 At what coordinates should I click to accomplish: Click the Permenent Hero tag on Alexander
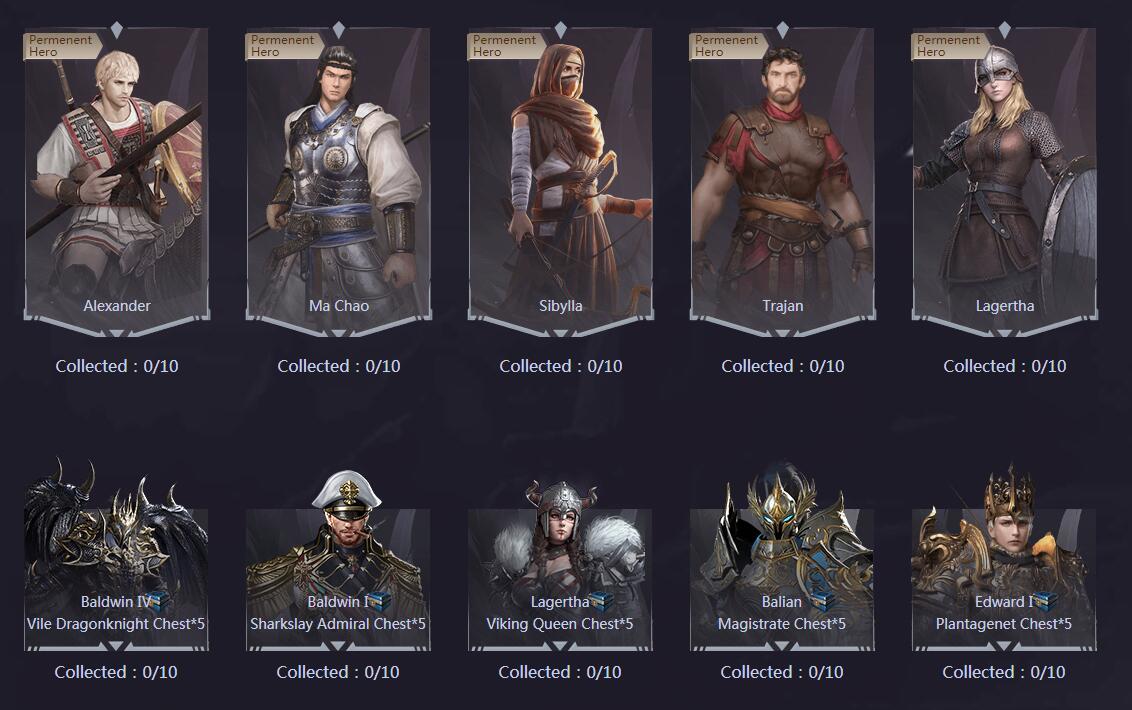(x=61, y=46)
